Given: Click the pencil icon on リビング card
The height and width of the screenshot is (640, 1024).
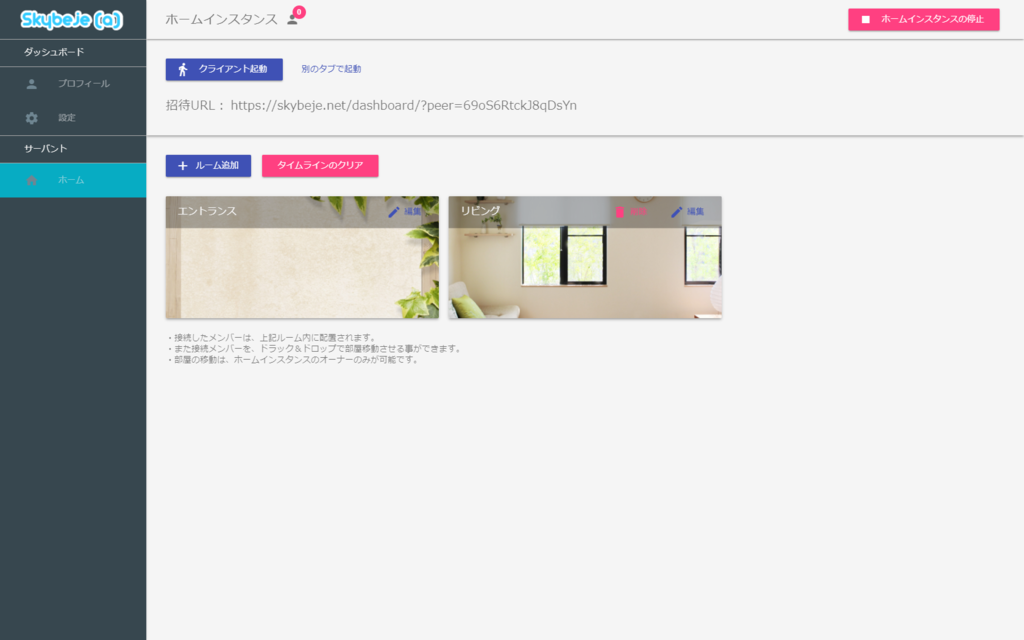Looking at the screenshot, I should pos(677,212).
